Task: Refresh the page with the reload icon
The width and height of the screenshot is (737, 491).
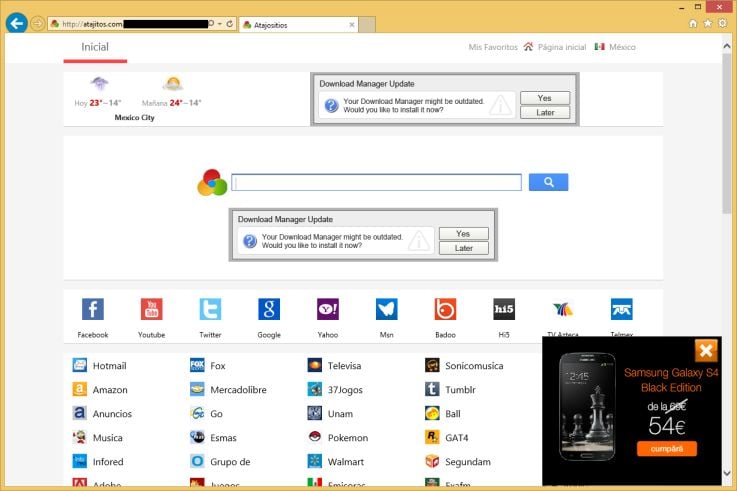Action: point(229,23)
